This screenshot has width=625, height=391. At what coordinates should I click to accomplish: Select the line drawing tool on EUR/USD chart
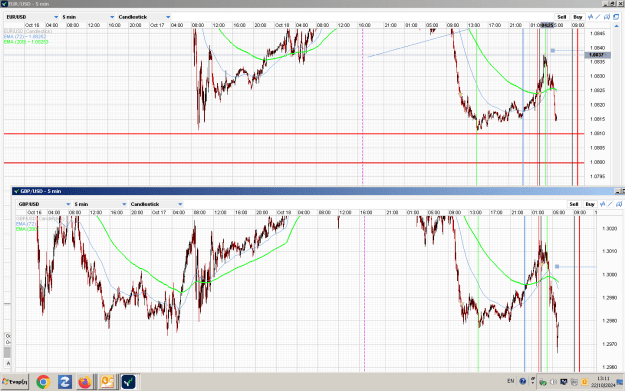tap(598, 17)
